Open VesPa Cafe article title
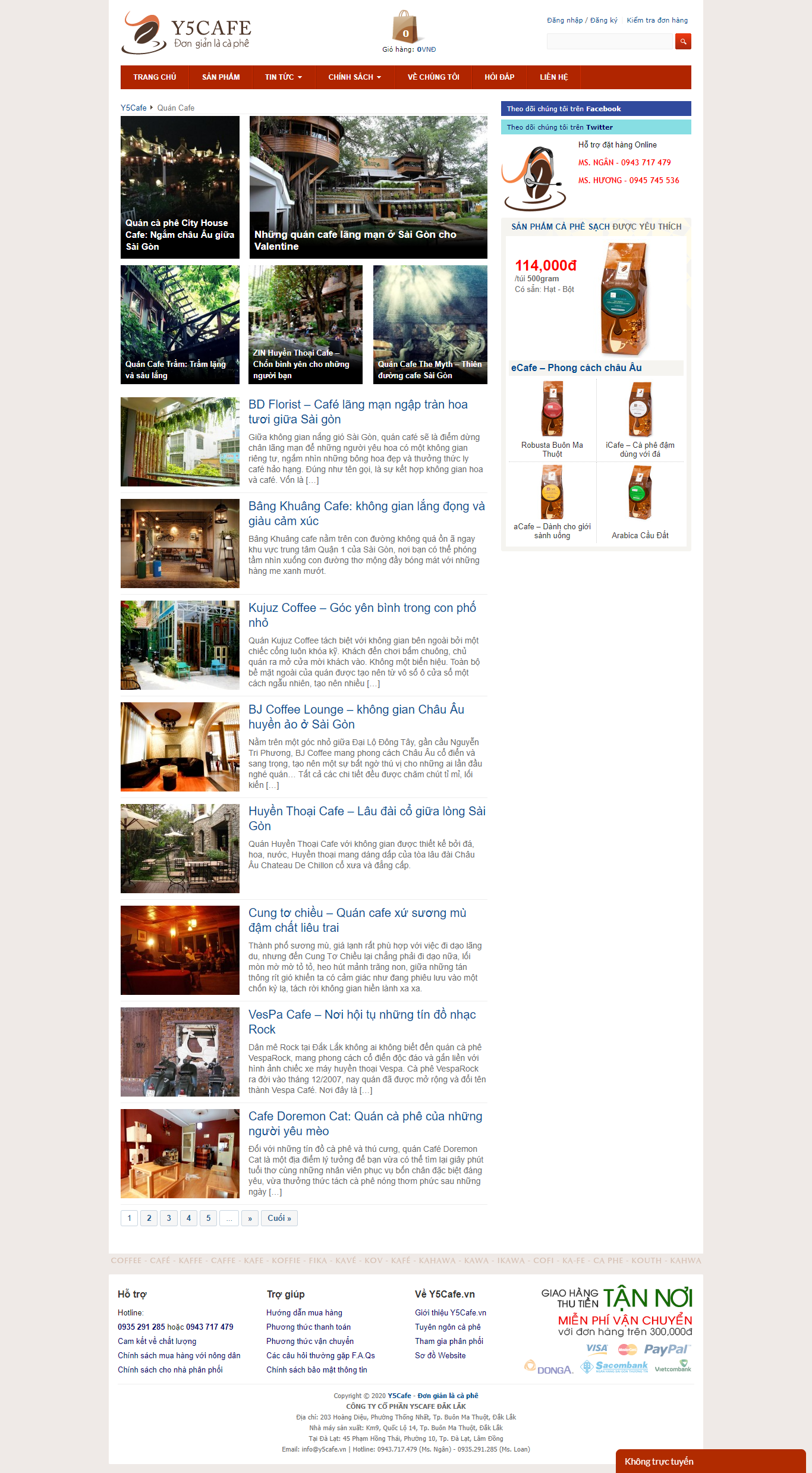This screenshot has height=1473, width=812. (x=362, y=1022)
